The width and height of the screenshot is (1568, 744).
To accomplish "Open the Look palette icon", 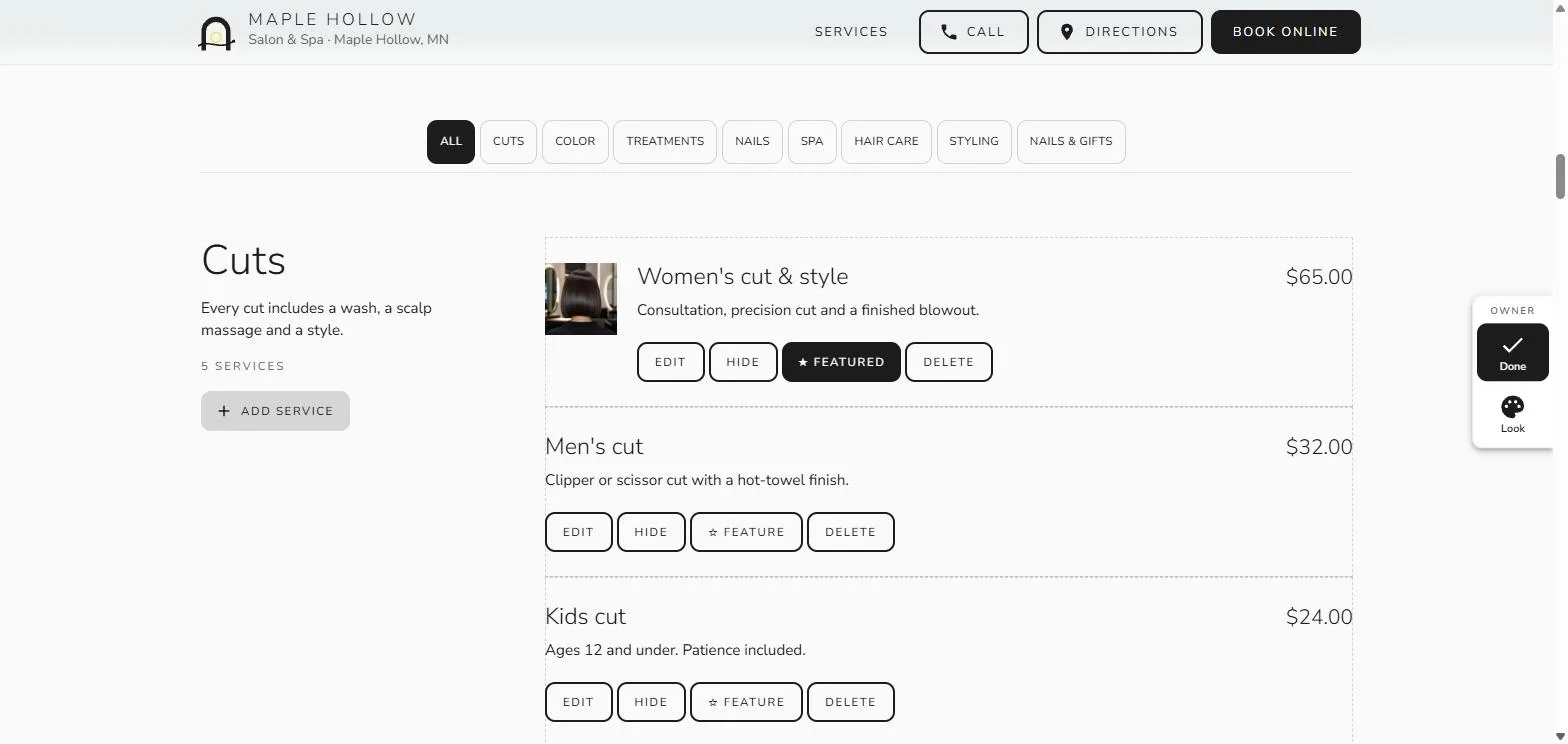I will pos(1512,414).
